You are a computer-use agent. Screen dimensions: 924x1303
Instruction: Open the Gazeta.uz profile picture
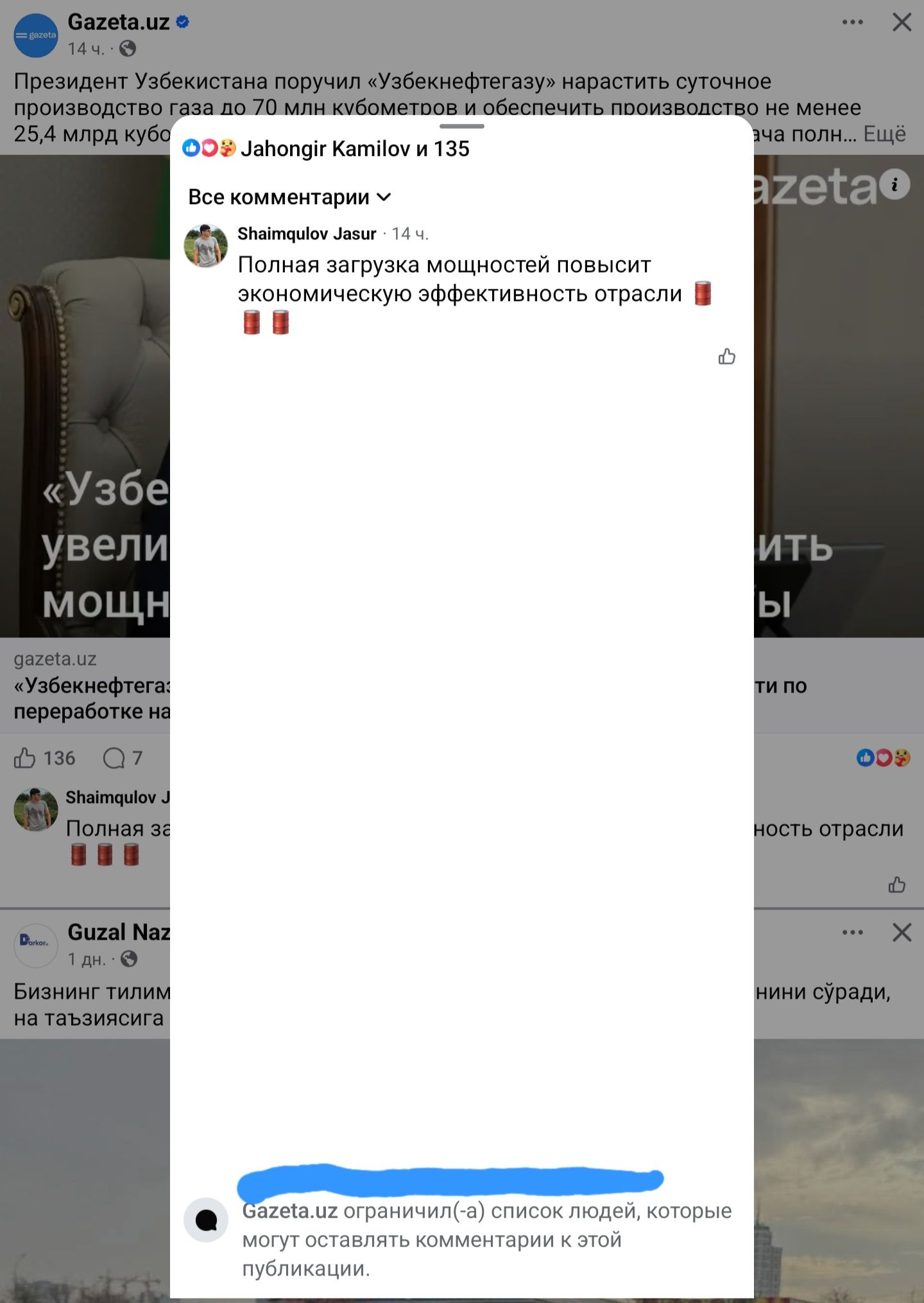point(36,35)
